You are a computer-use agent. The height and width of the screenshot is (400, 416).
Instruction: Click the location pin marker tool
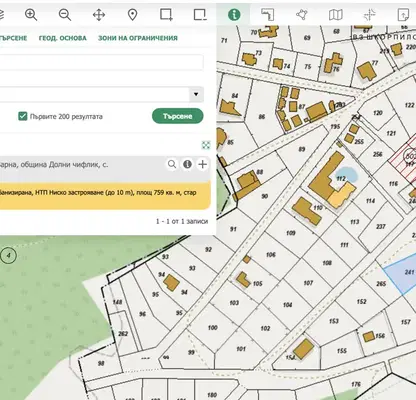[x=133, y=15]
